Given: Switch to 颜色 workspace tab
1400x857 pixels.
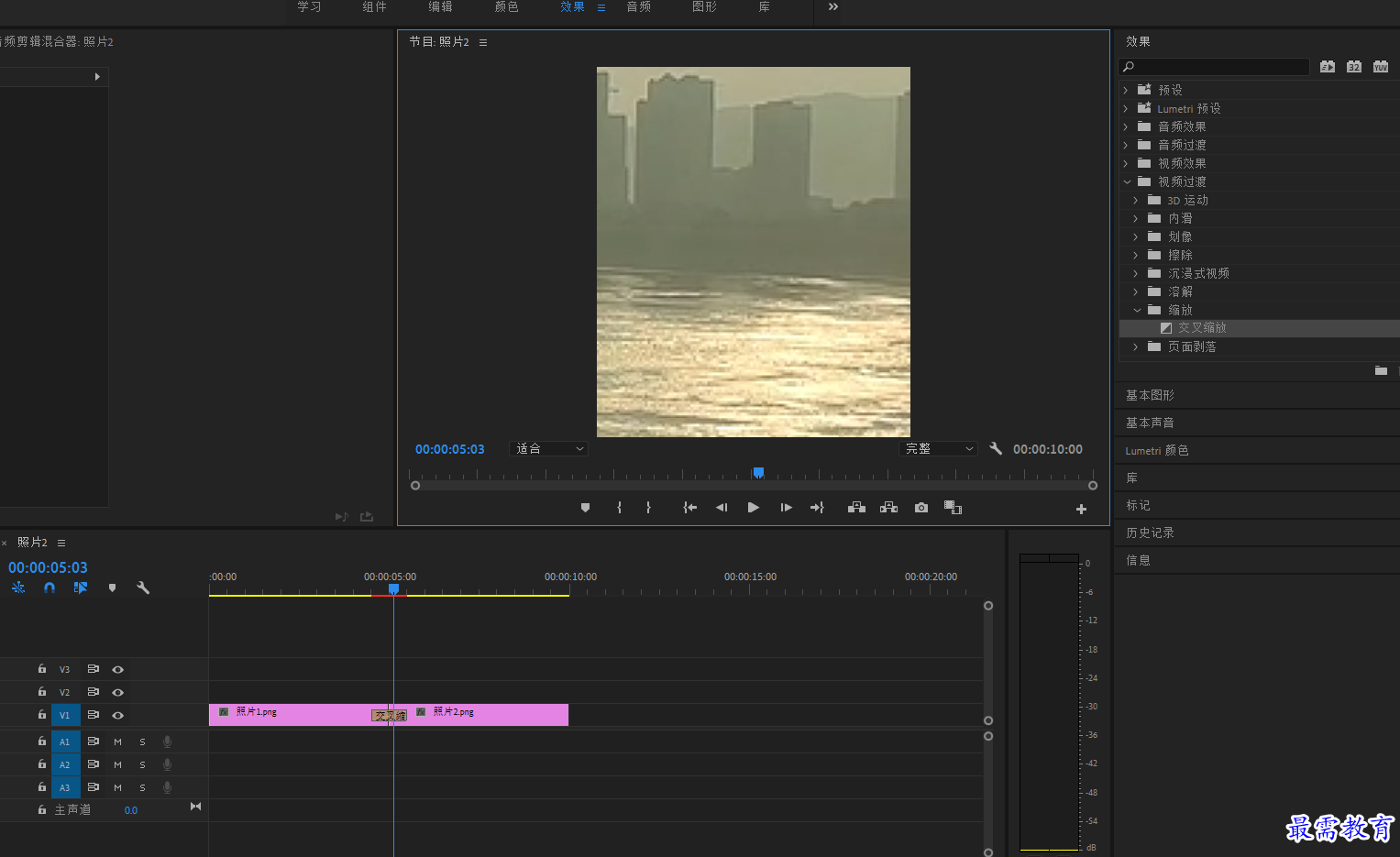Looking at the screenshot, I should click(506, 6).
